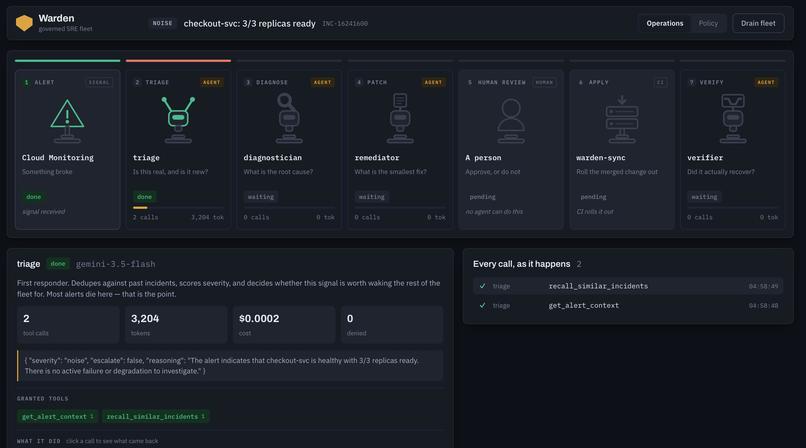This screenshot has height=448, width=806.
Task: Click the recall_similar_incidents granted tool chip
Action: (155, 417)
